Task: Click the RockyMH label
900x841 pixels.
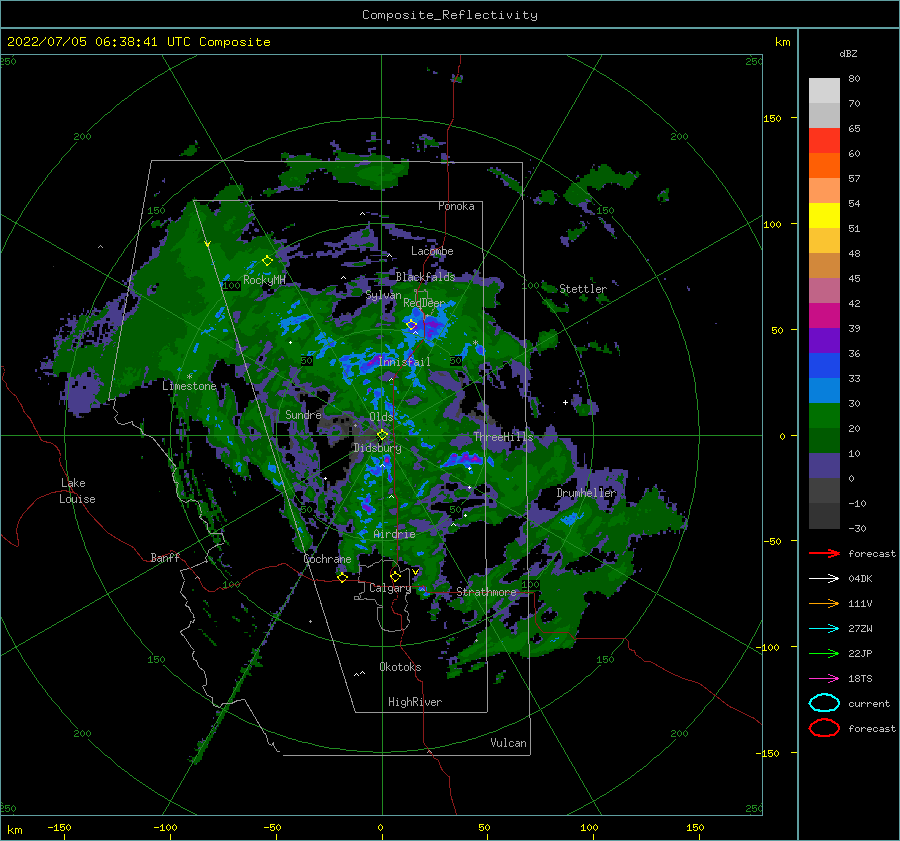Action: pyautogui.click(x=264, y=280)
